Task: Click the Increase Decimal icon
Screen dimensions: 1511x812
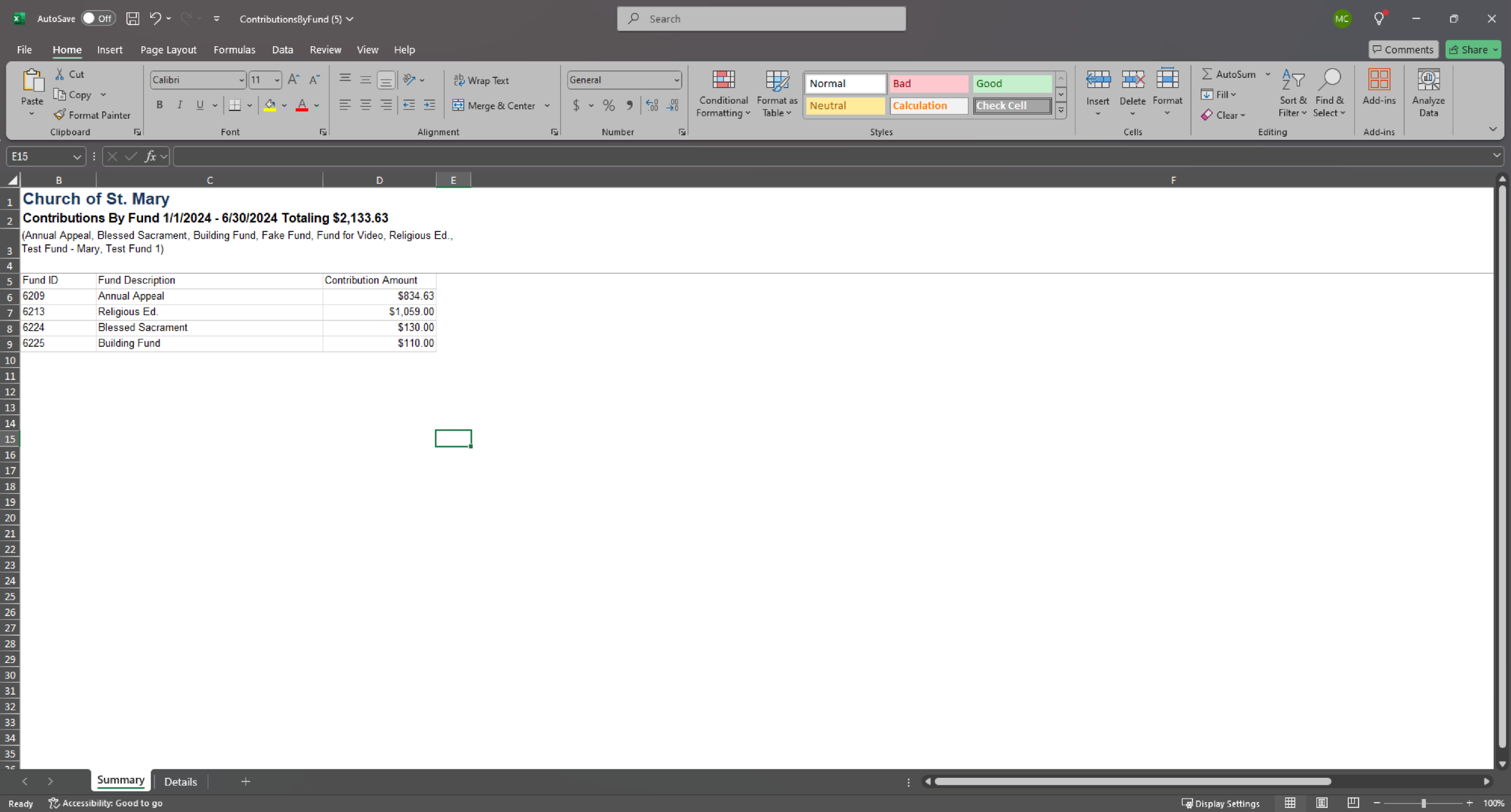Action: click(652, 105)
